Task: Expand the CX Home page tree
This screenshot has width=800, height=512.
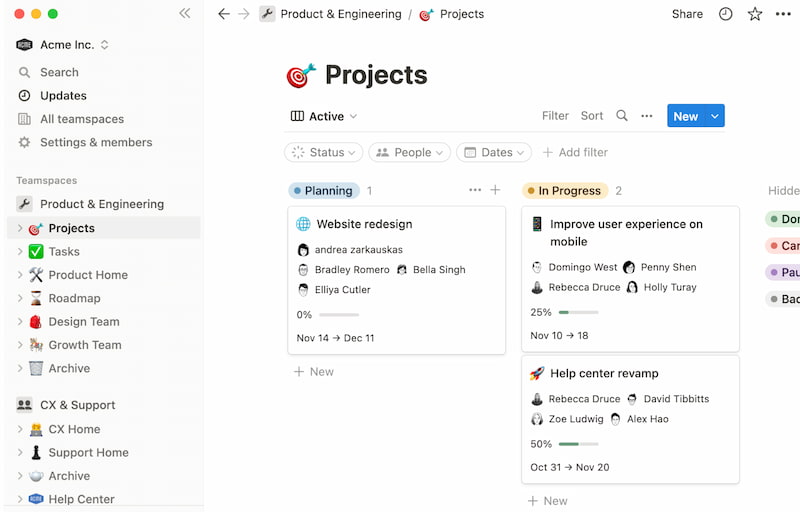Action: point(19,429)
